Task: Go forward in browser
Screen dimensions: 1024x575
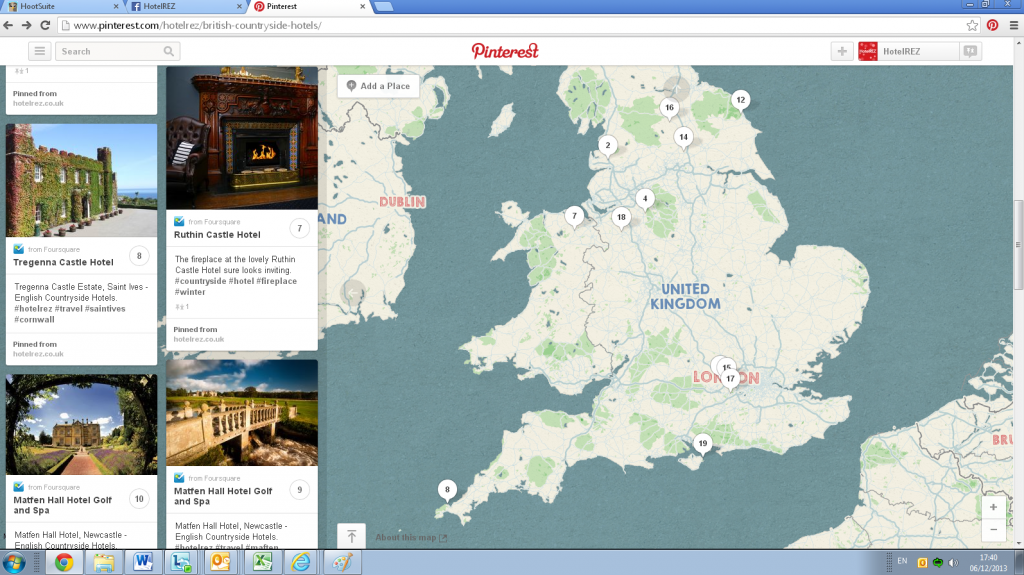Action: pos(26,25)
